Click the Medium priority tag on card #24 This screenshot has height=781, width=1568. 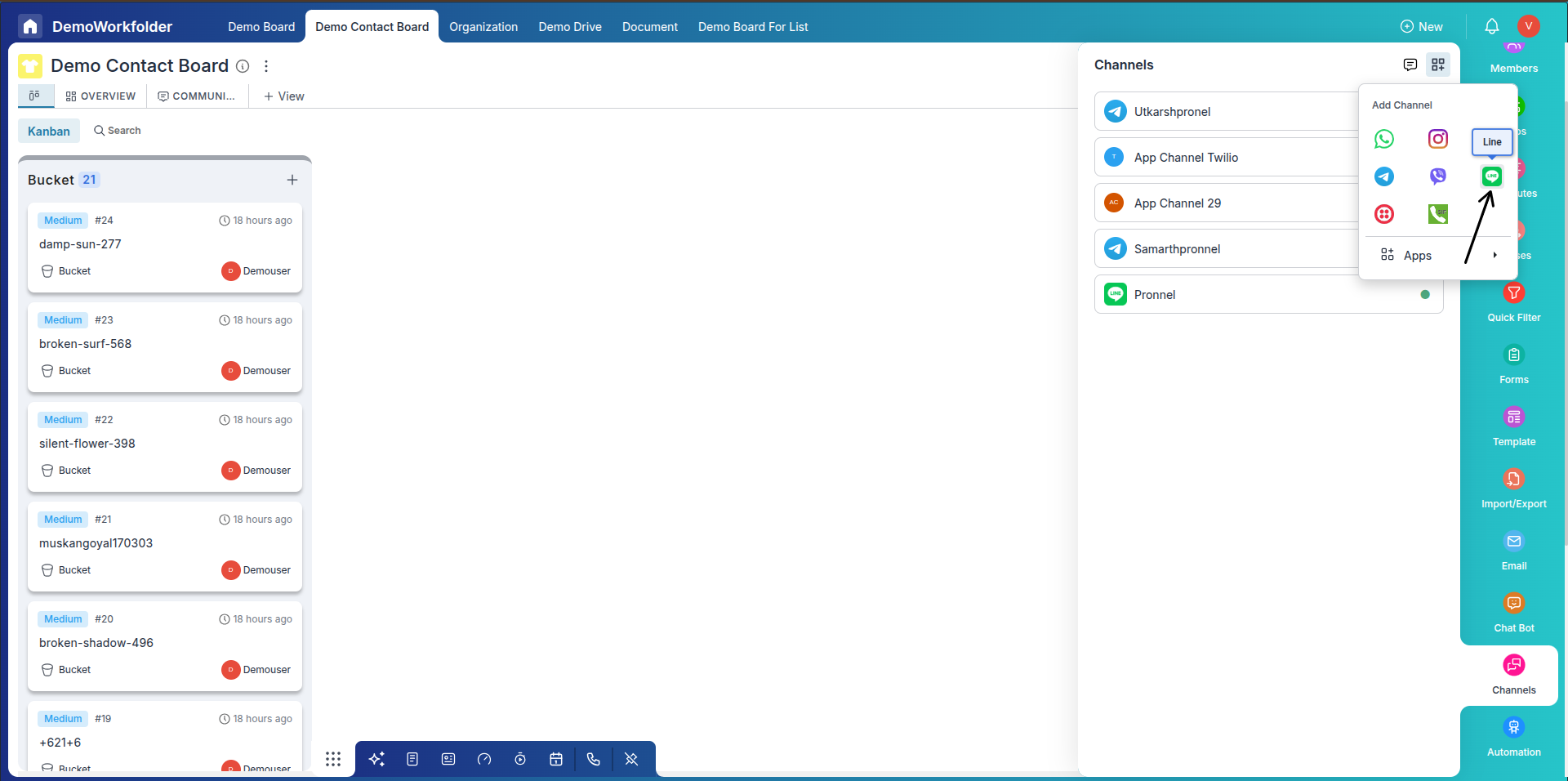tap(63, 221)
